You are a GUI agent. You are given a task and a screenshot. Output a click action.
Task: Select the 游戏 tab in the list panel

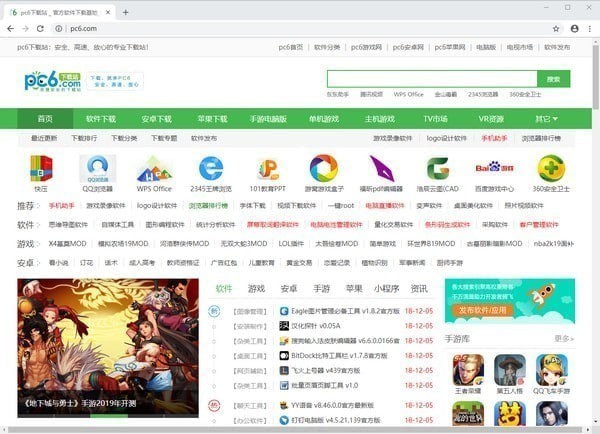tap(256, 289)
